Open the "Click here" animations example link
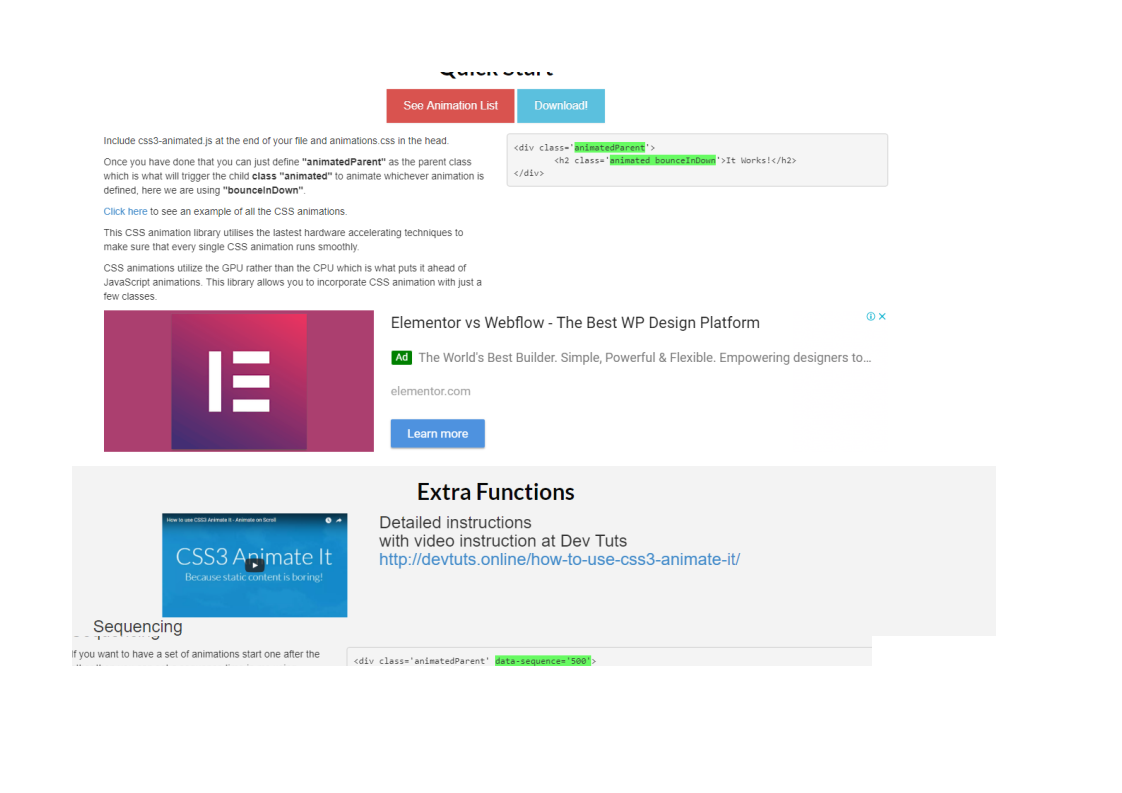The image size is (1122, 793). tap(125, 212)
